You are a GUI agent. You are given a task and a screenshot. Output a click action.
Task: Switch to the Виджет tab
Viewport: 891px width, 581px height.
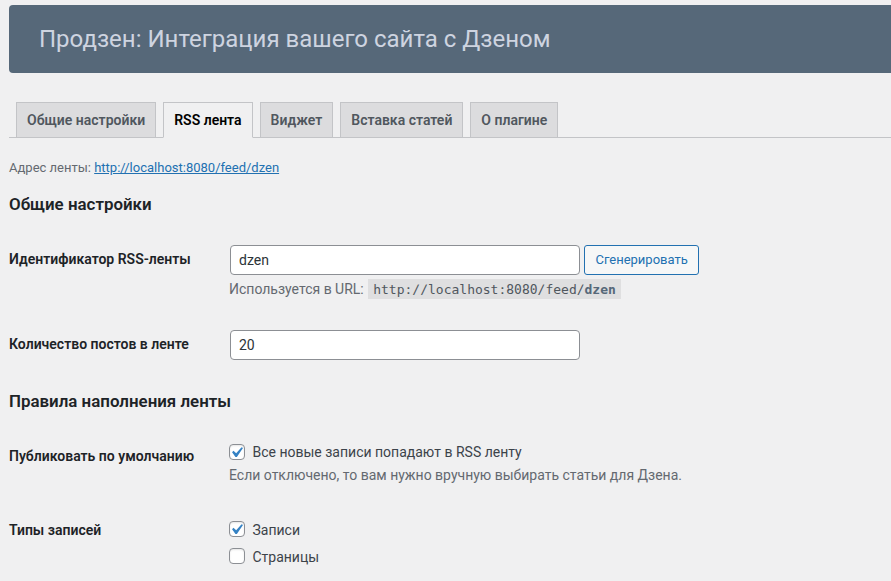tap(294, 119)
